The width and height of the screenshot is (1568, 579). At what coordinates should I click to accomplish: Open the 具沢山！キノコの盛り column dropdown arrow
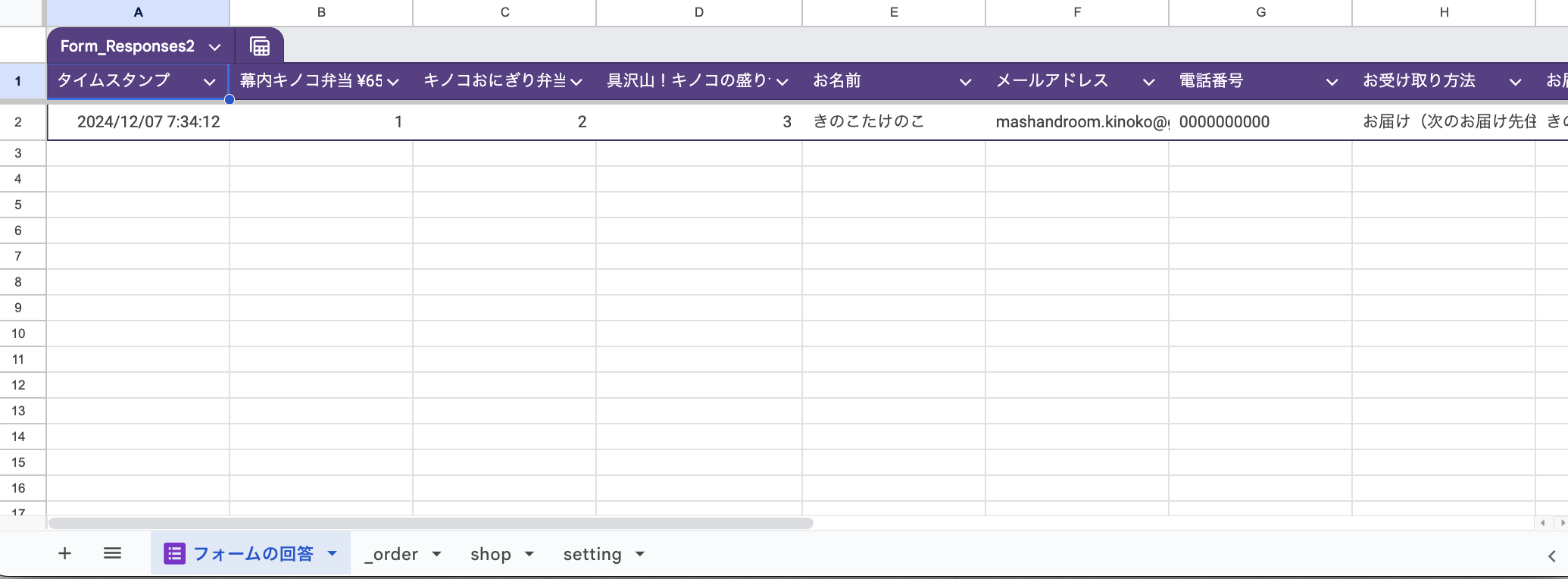tap(782, 82)
